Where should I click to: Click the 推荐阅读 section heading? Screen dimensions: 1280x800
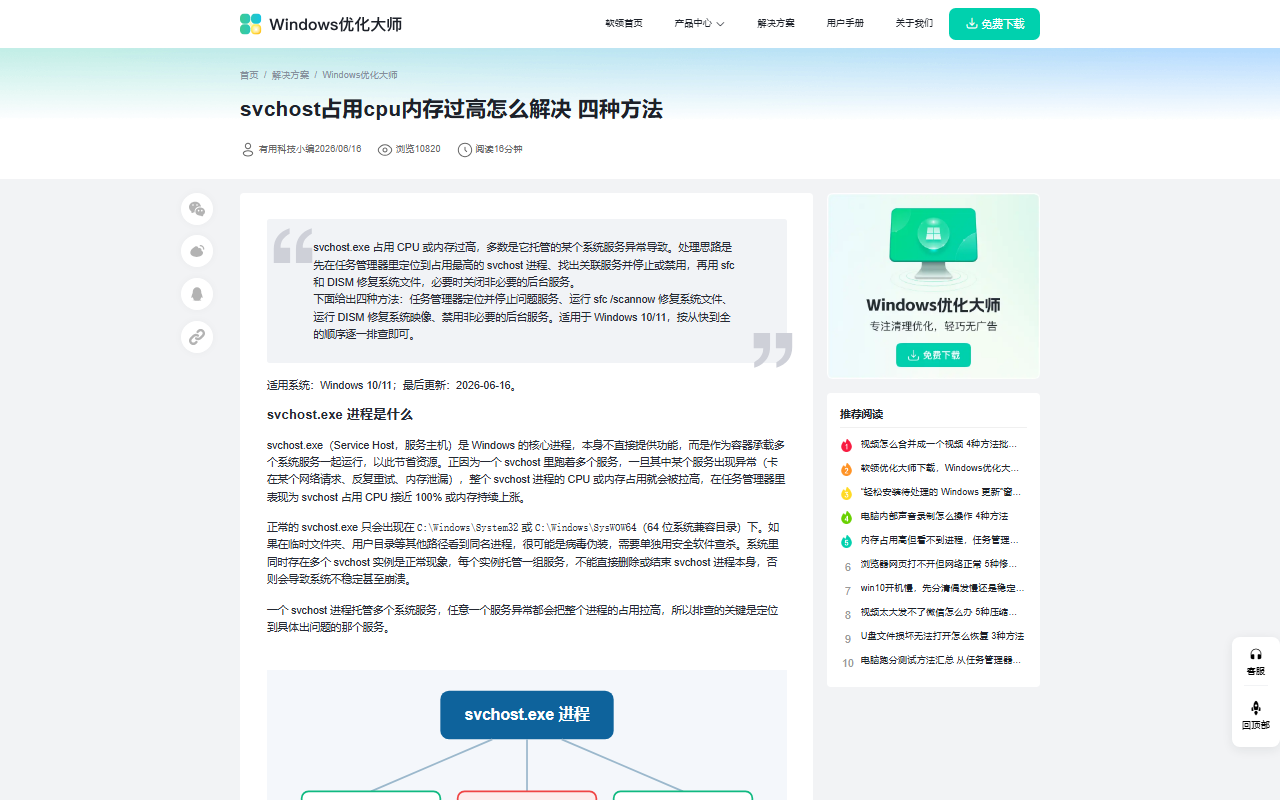tap(862, 413)
